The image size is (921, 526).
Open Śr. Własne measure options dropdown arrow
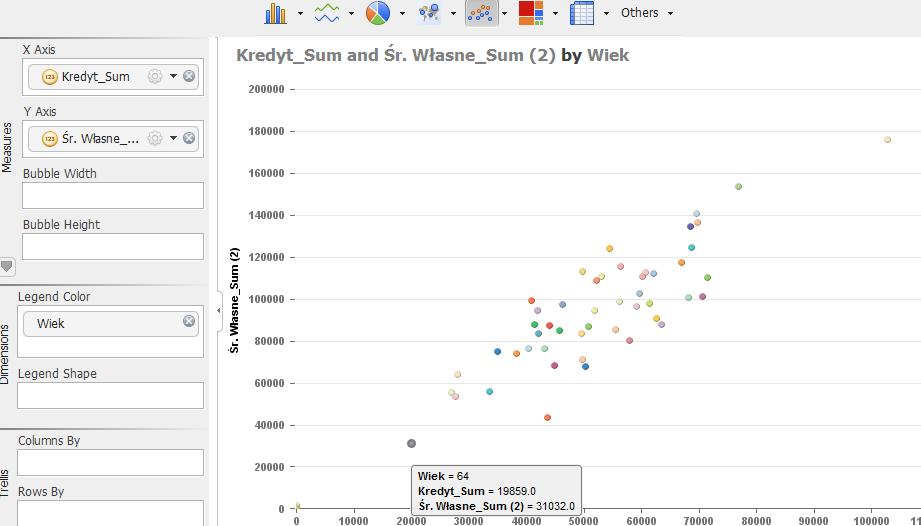click(x=173, y=138)
